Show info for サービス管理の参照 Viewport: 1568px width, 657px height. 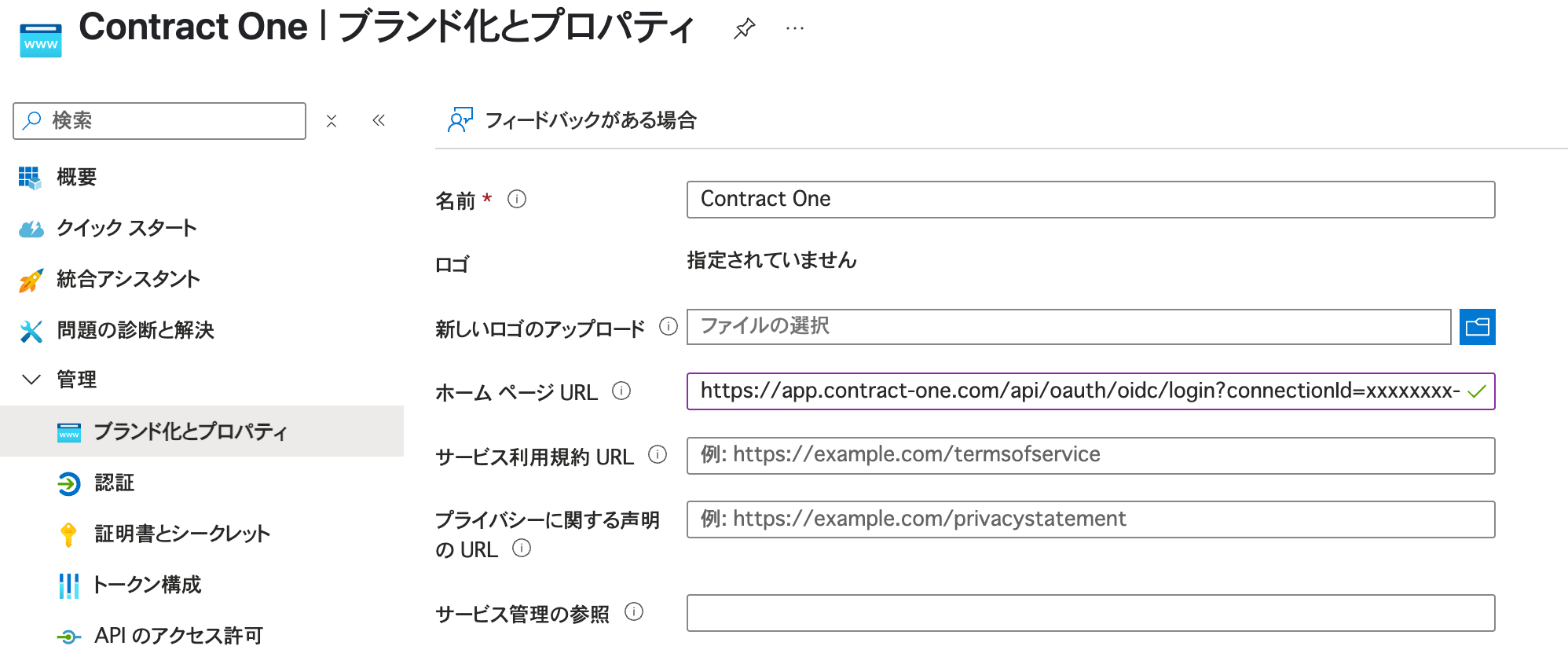pos(634,611)
